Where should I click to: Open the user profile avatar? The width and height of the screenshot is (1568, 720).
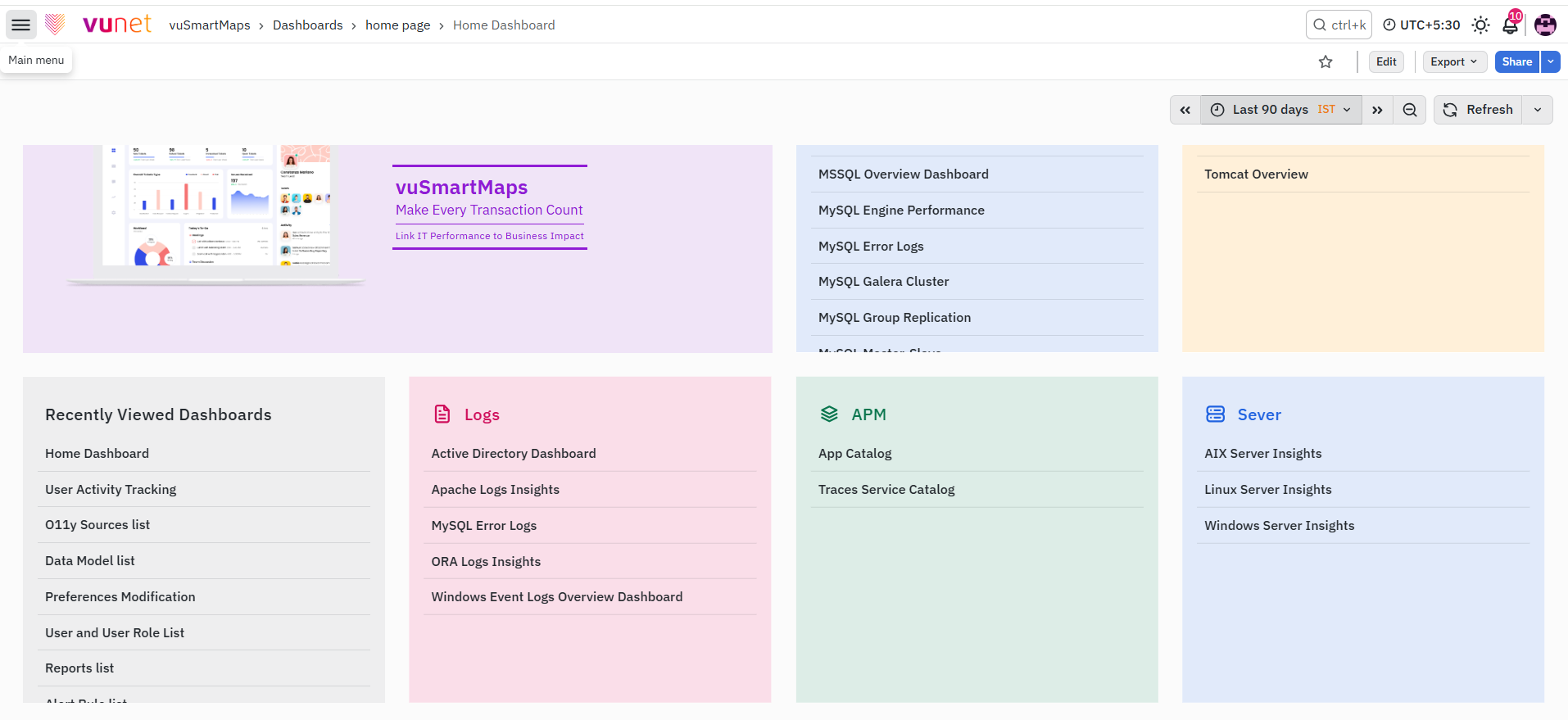[1545, 25]
